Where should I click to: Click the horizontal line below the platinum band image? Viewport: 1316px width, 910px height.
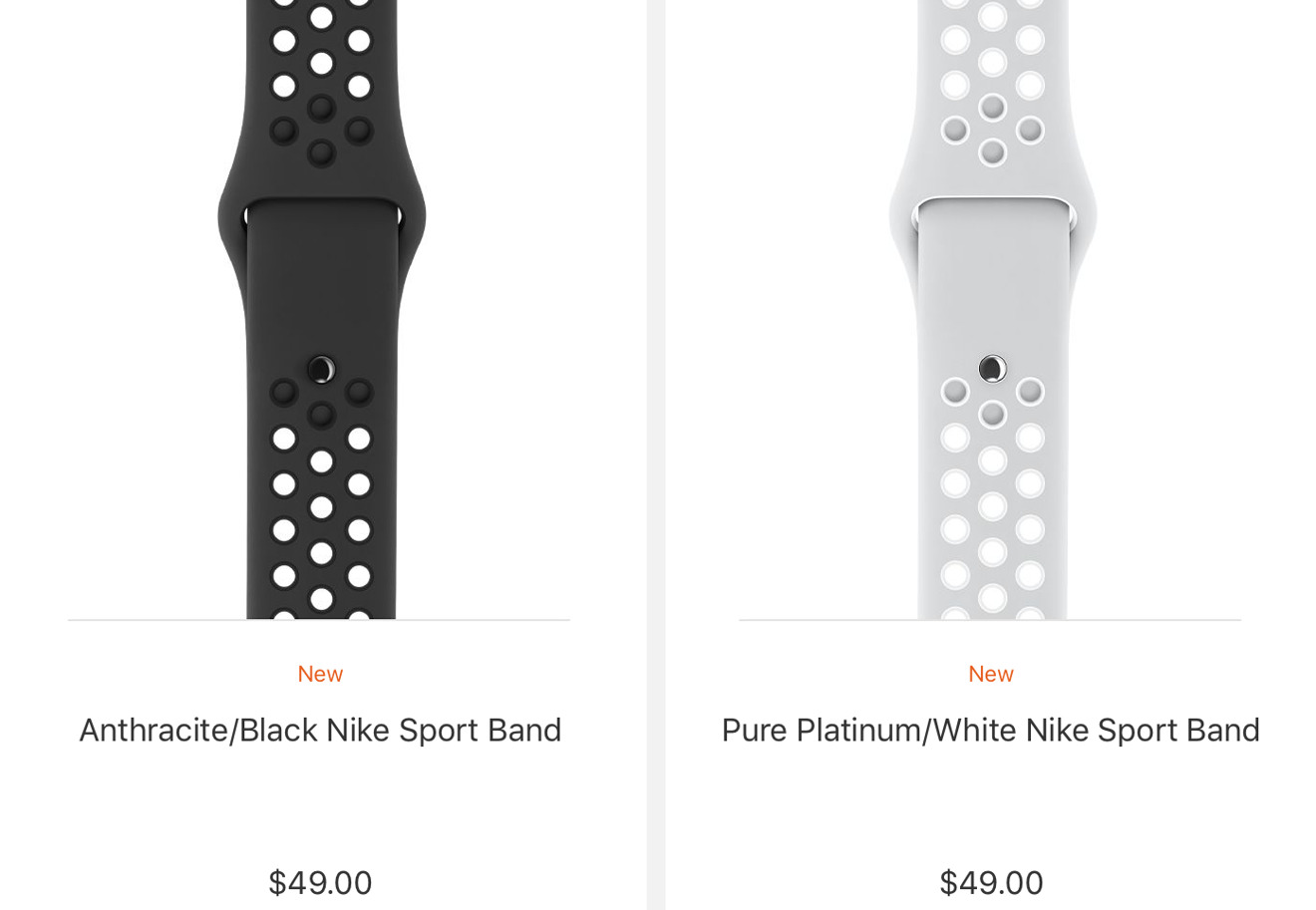pos(990,620)
